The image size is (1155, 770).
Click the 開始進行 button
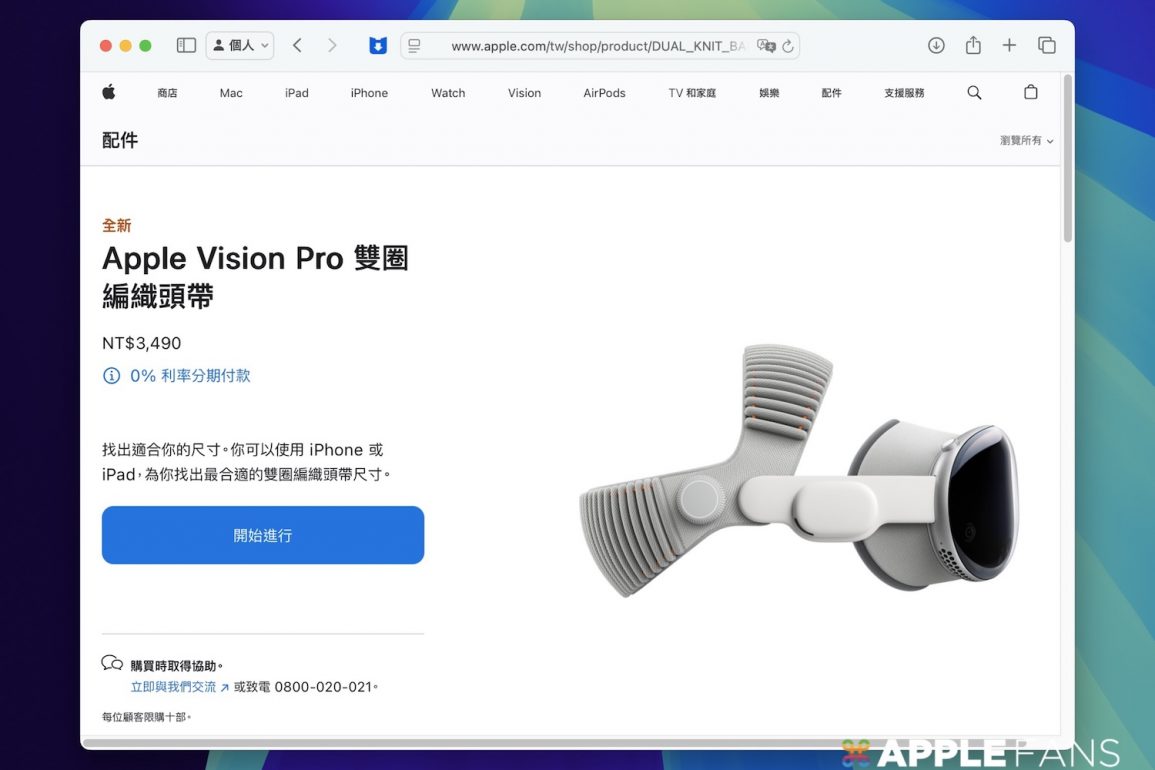(263, 535)
